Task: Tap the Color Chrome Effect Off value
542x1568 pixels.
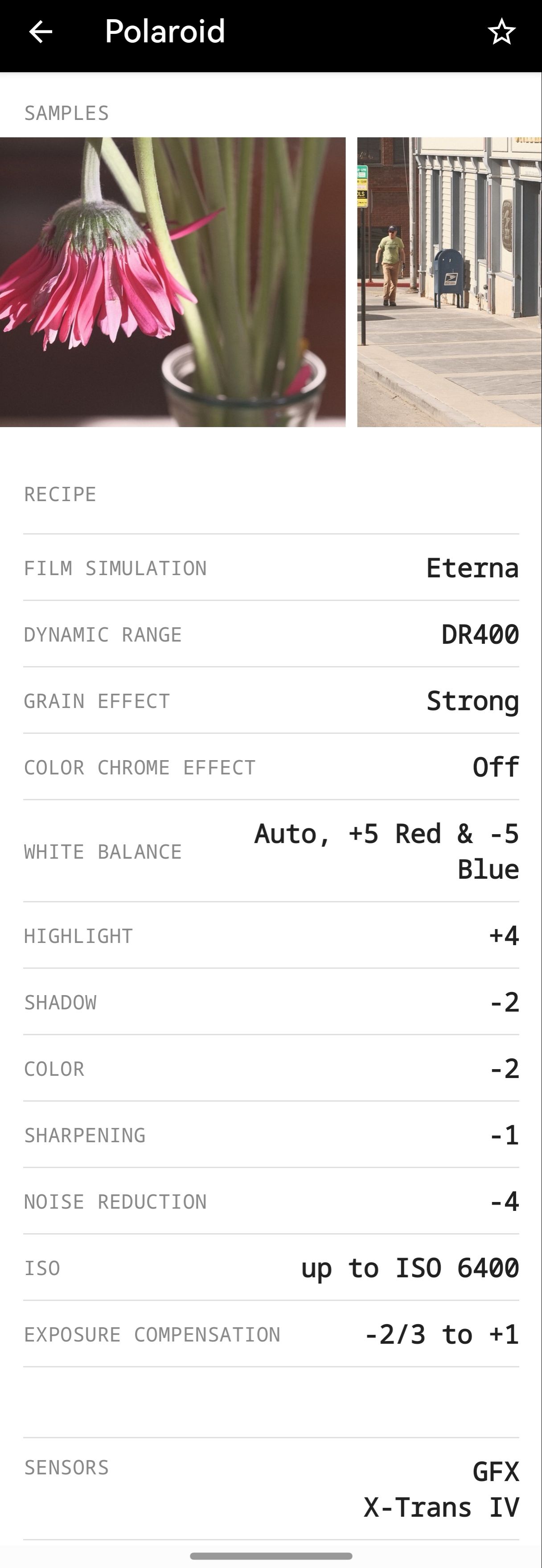Action: point(495,767)
